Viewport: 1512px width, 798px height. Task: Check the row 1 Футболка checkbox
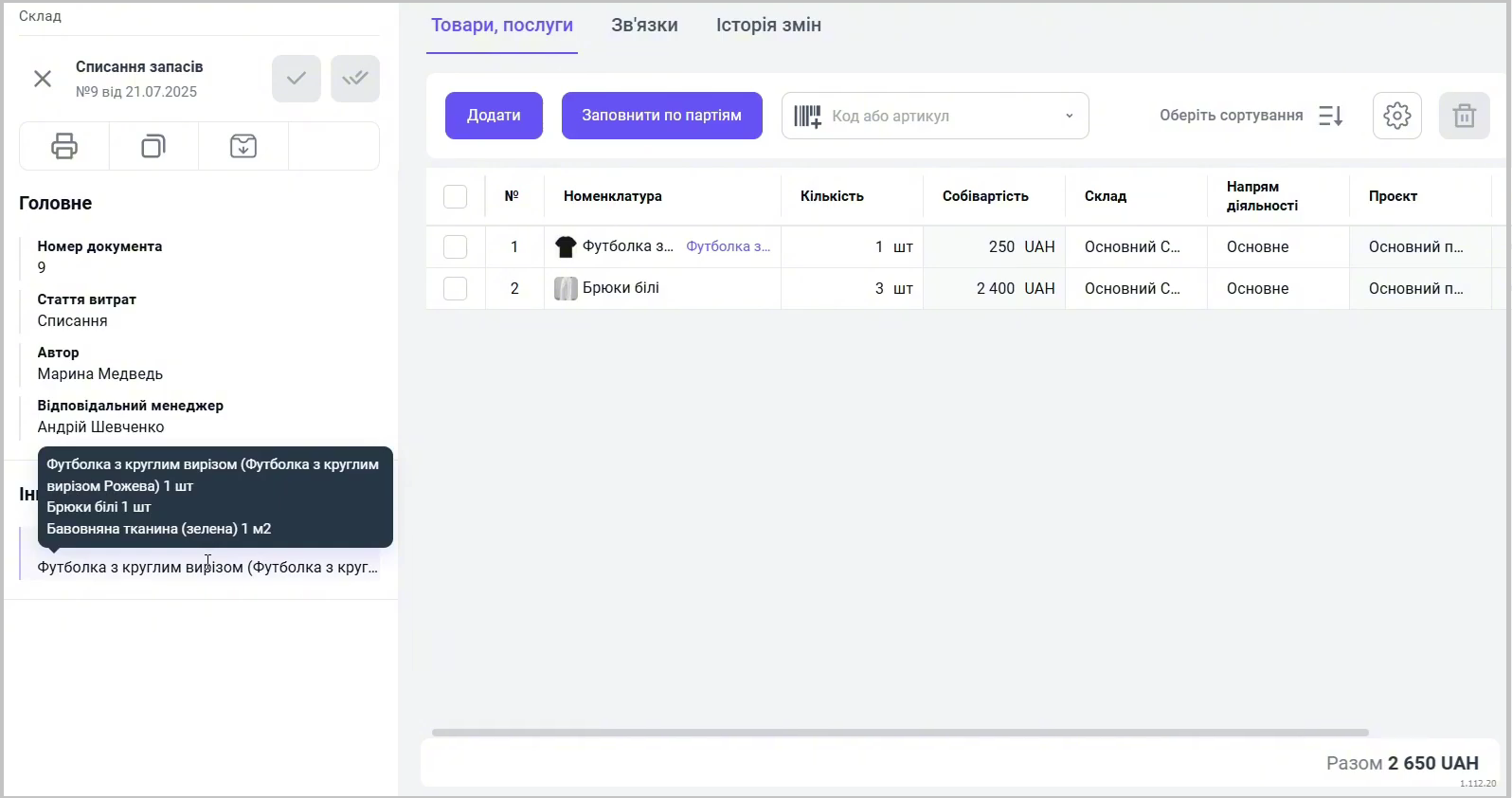(x=455, y=246)
